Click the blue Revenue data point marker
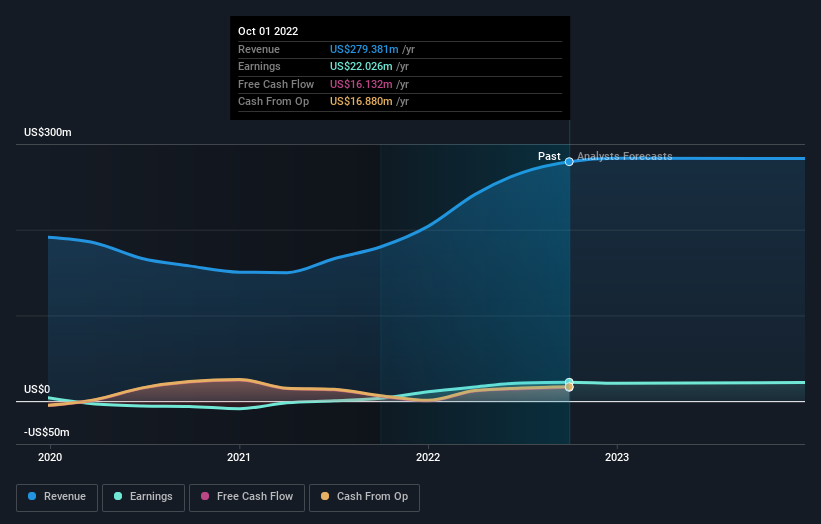Viewport: 821px width, 524px height. tap(569, 162)
